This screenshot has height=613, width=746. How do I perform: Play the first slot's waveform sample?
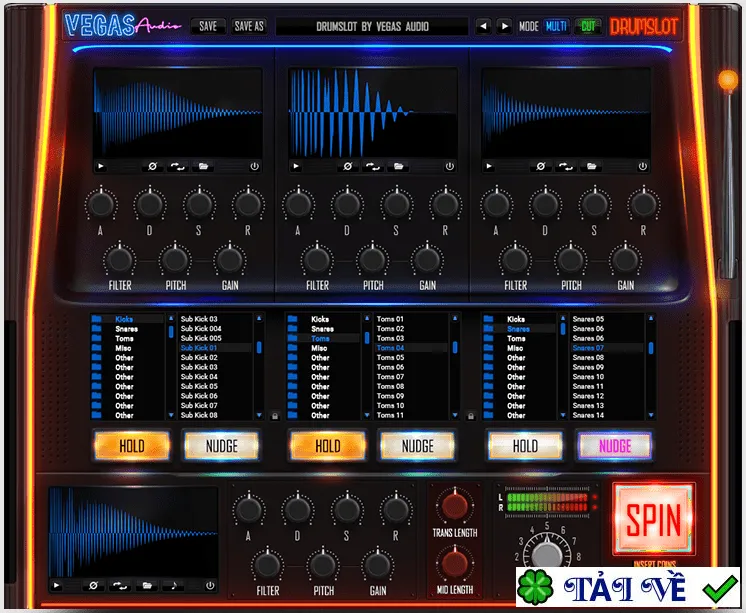pos(101,167)
